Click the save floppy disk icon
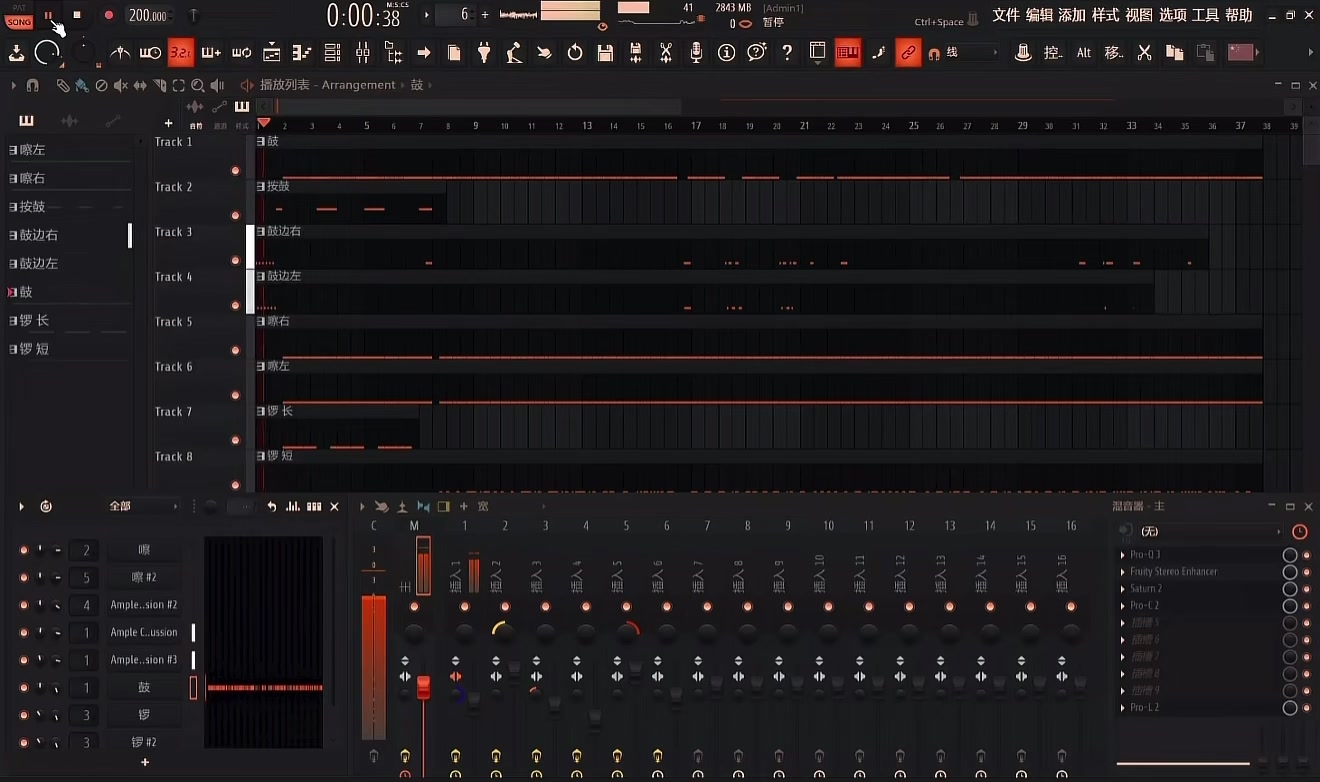The image size is (1320, 782). point(605,53)
